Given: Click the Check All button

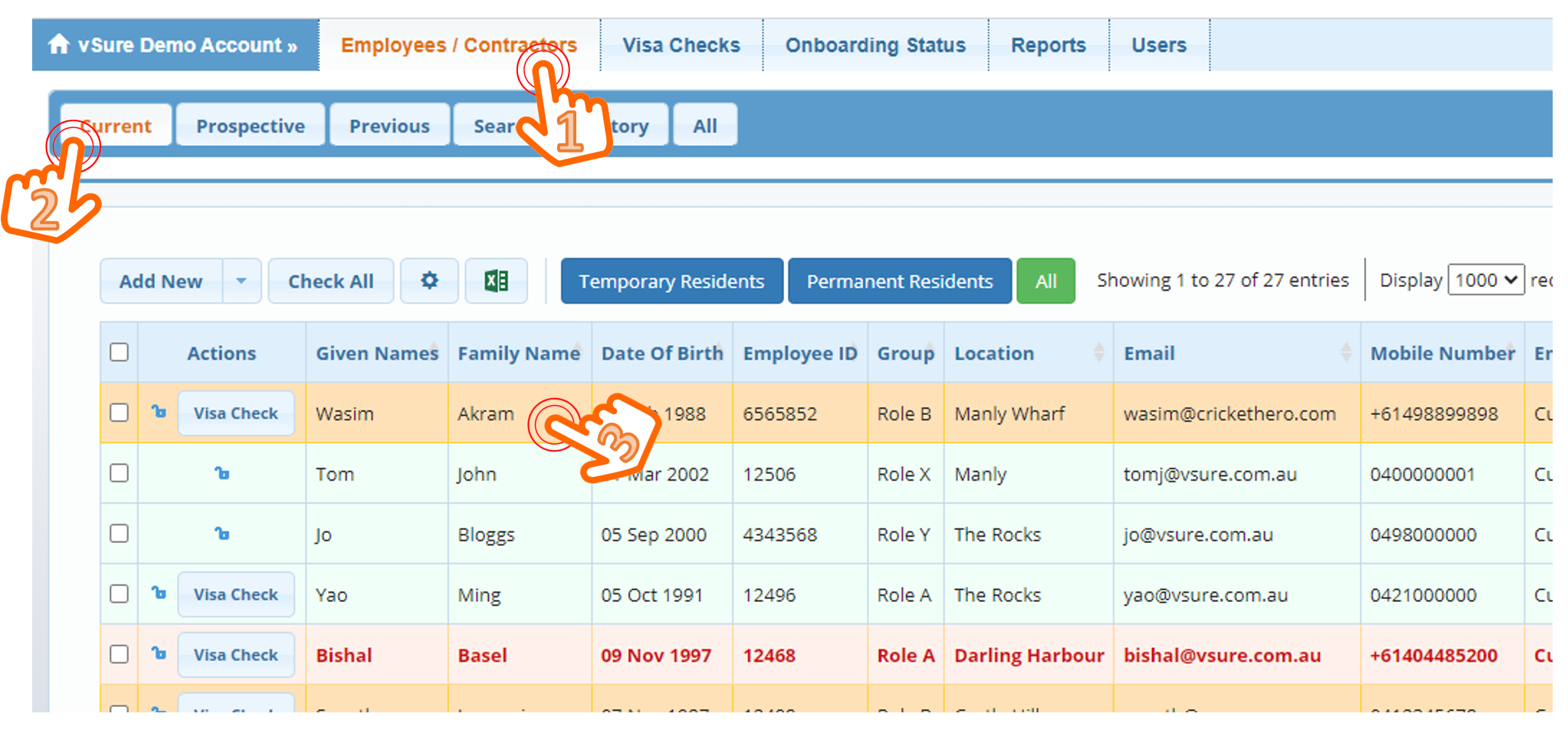Looking at the screenshot, I should pos(330,281).
